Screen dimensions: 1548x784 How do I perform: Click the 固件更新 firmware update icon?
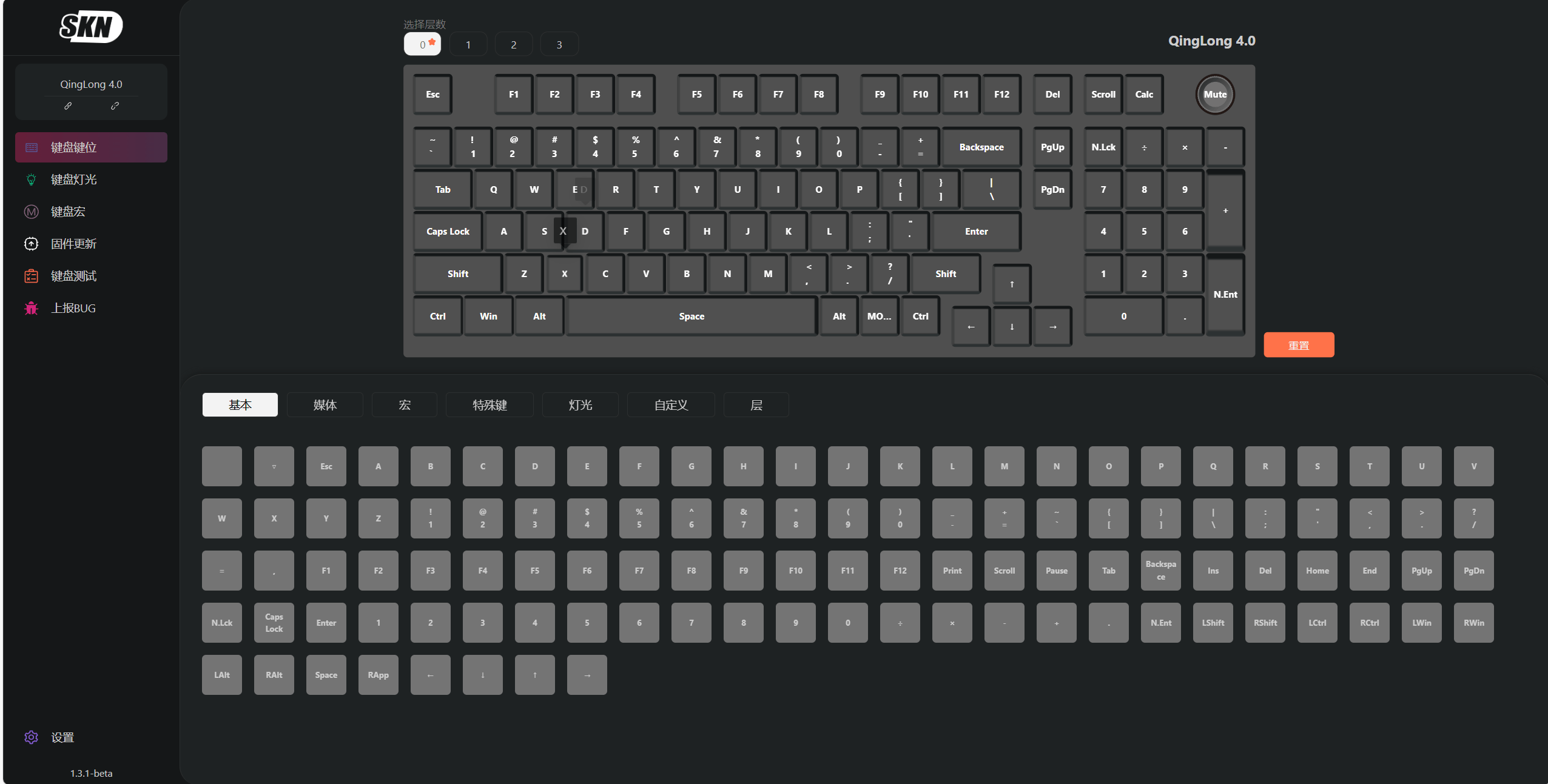30,243
